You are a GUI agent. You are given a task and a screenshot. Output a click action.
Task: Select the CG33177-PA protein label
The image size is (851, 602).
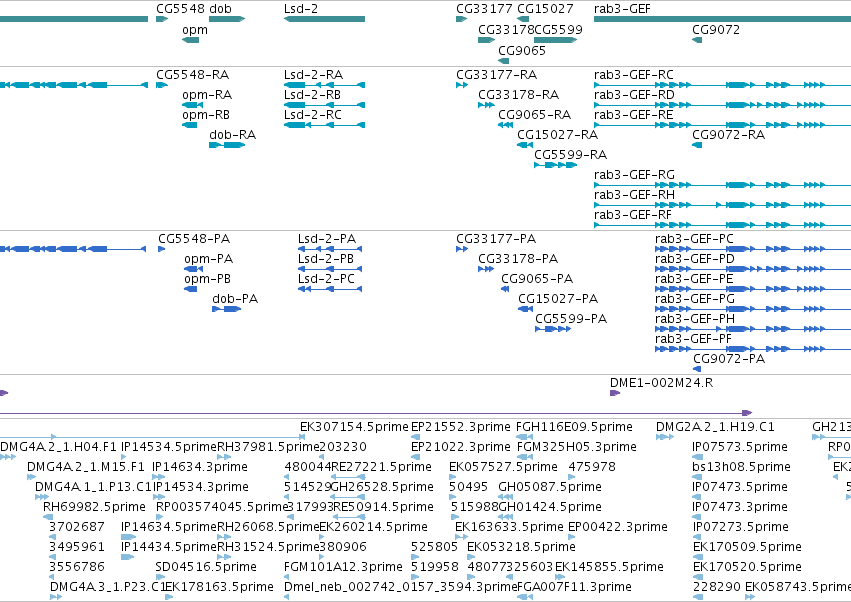pos(496,239)
